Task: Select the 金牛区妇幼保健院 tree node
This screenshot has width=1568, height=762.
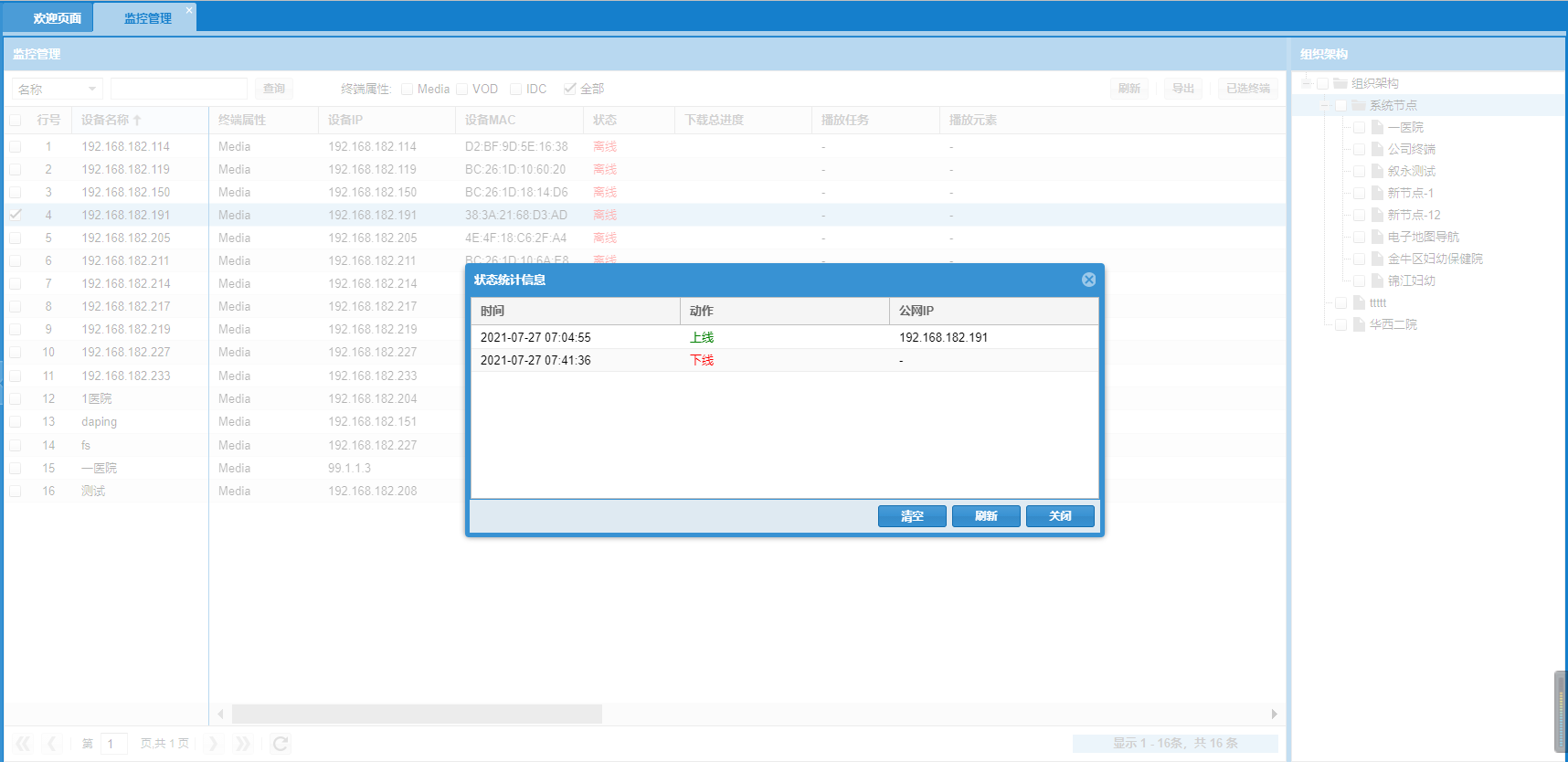Action: click(1436, 259)
